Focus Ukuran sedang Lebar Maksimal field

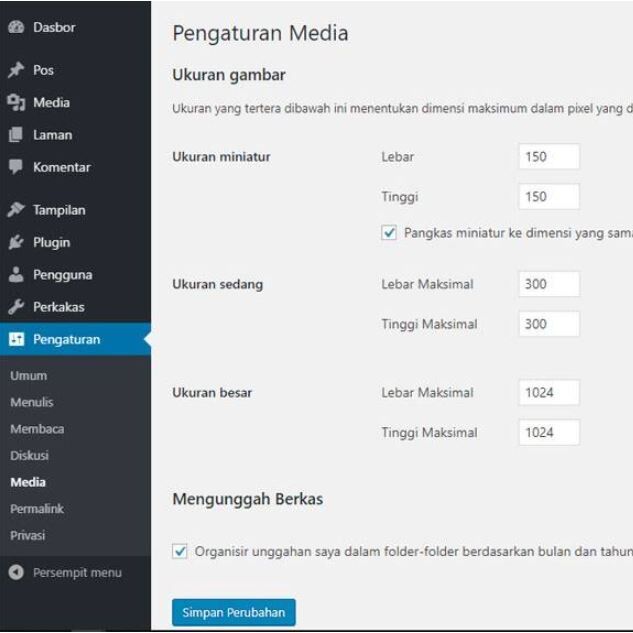point(549,284)
